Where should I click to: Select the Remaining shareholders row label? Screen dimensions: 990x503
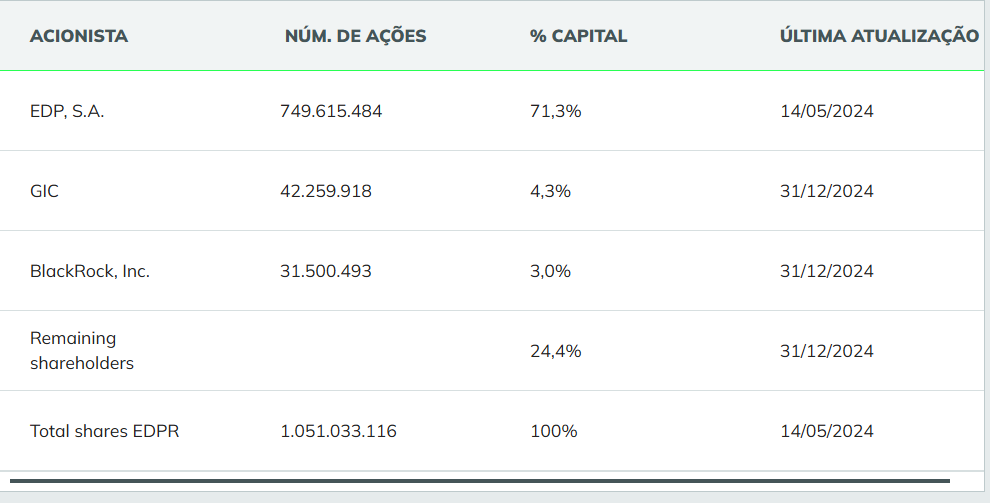tap(82, 351)
